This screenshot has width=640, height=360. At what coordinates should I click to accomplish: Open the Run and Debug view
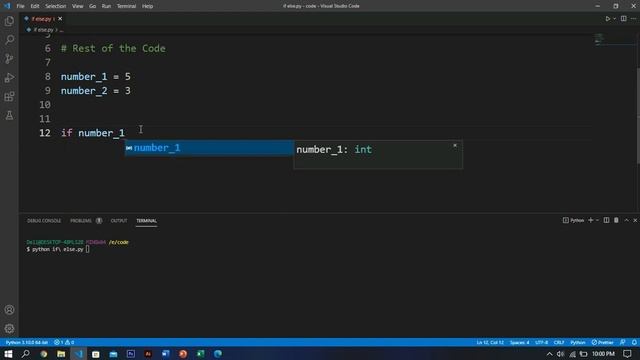(x=9, y=78)
